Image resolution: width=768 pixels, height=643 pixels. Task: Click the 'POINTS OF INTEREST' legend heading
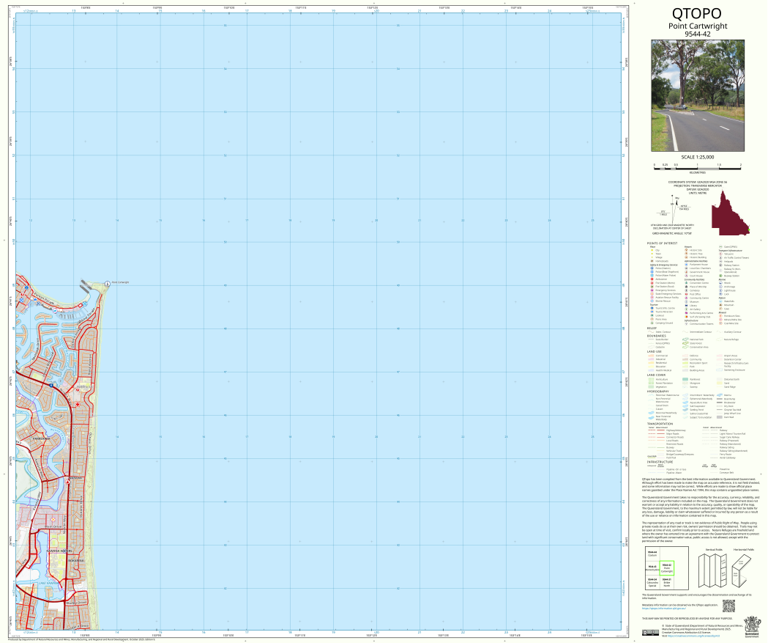pyautogui.click(x=662, y=243)
